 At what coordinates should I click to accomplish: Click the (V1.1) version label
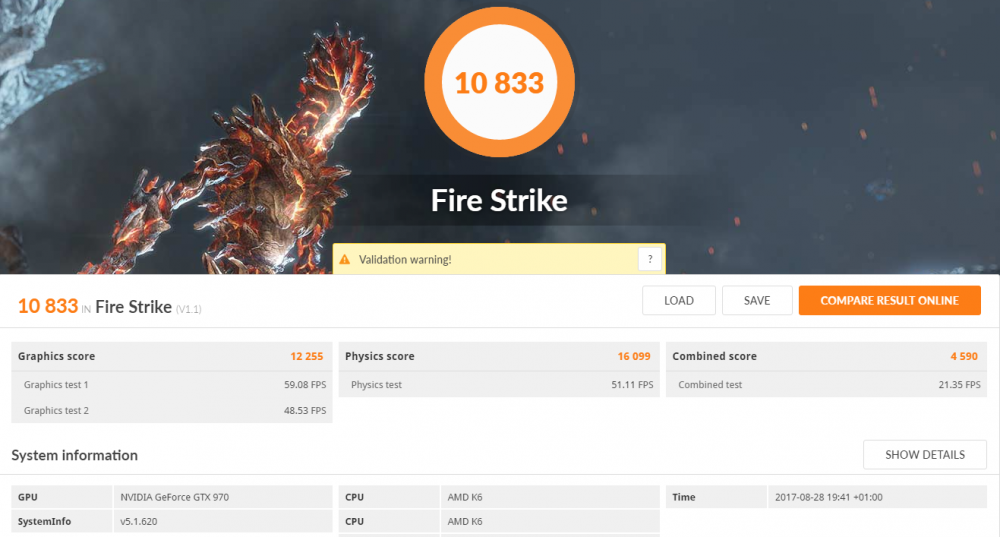189,309
